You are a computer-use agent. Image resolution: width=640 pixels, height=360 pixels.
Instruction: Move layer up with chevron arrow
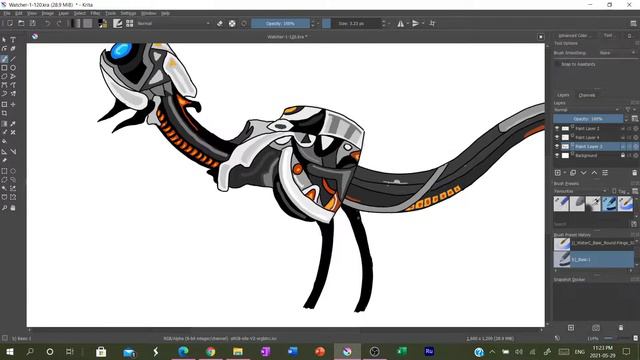[594, 173]
